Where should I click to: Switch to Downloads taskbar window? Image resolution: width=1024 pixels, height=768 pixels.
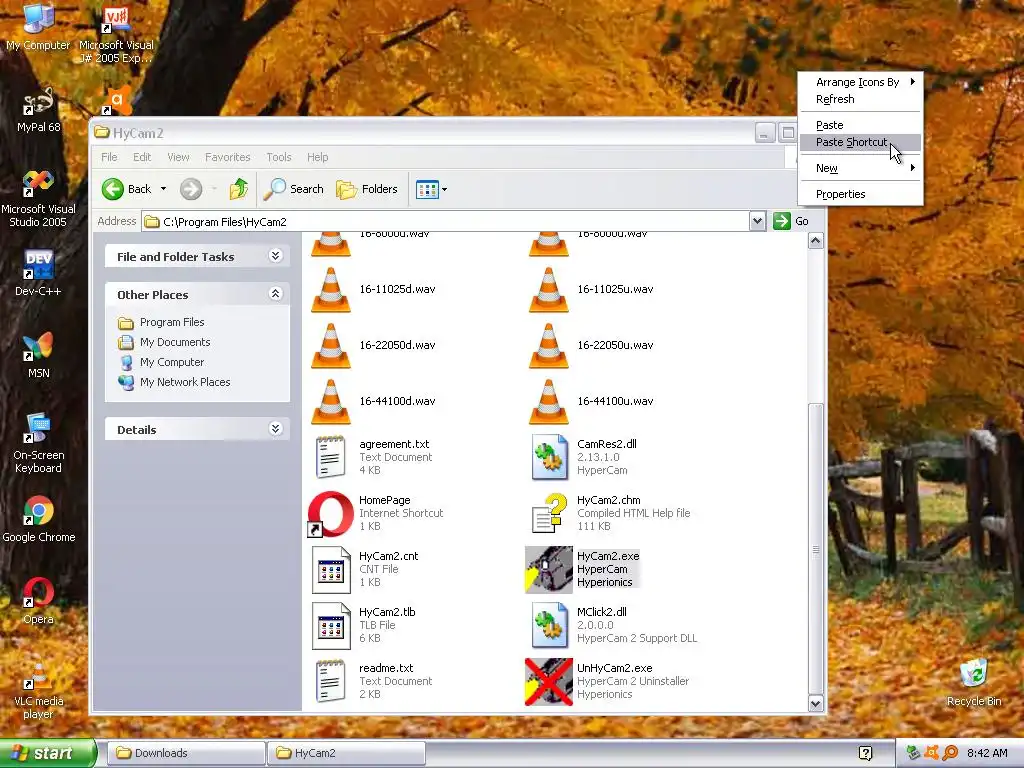coord(186,754)
